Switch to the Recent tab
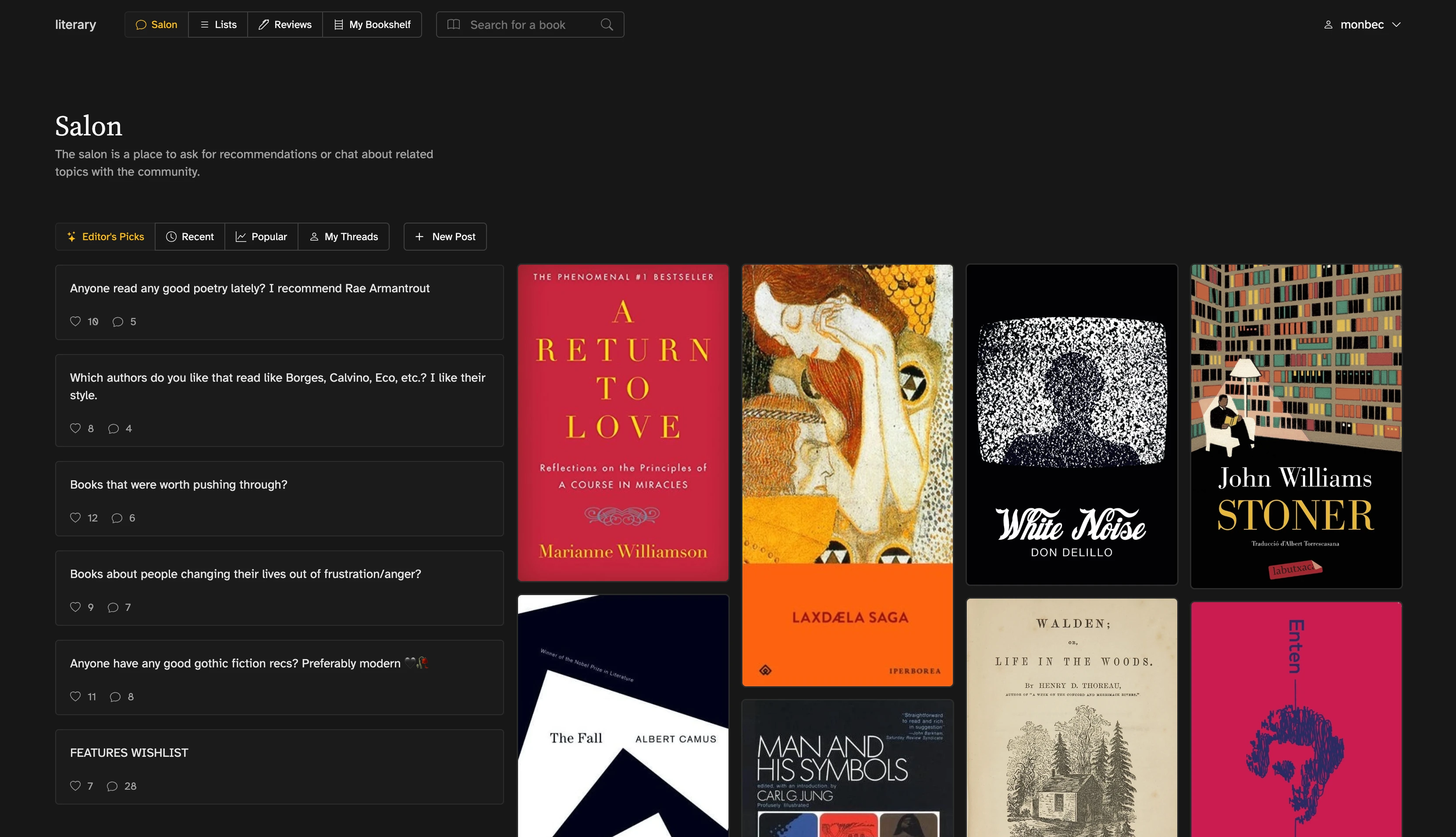The width and height of the screenshot is (1456, 837). pos(190,237)
